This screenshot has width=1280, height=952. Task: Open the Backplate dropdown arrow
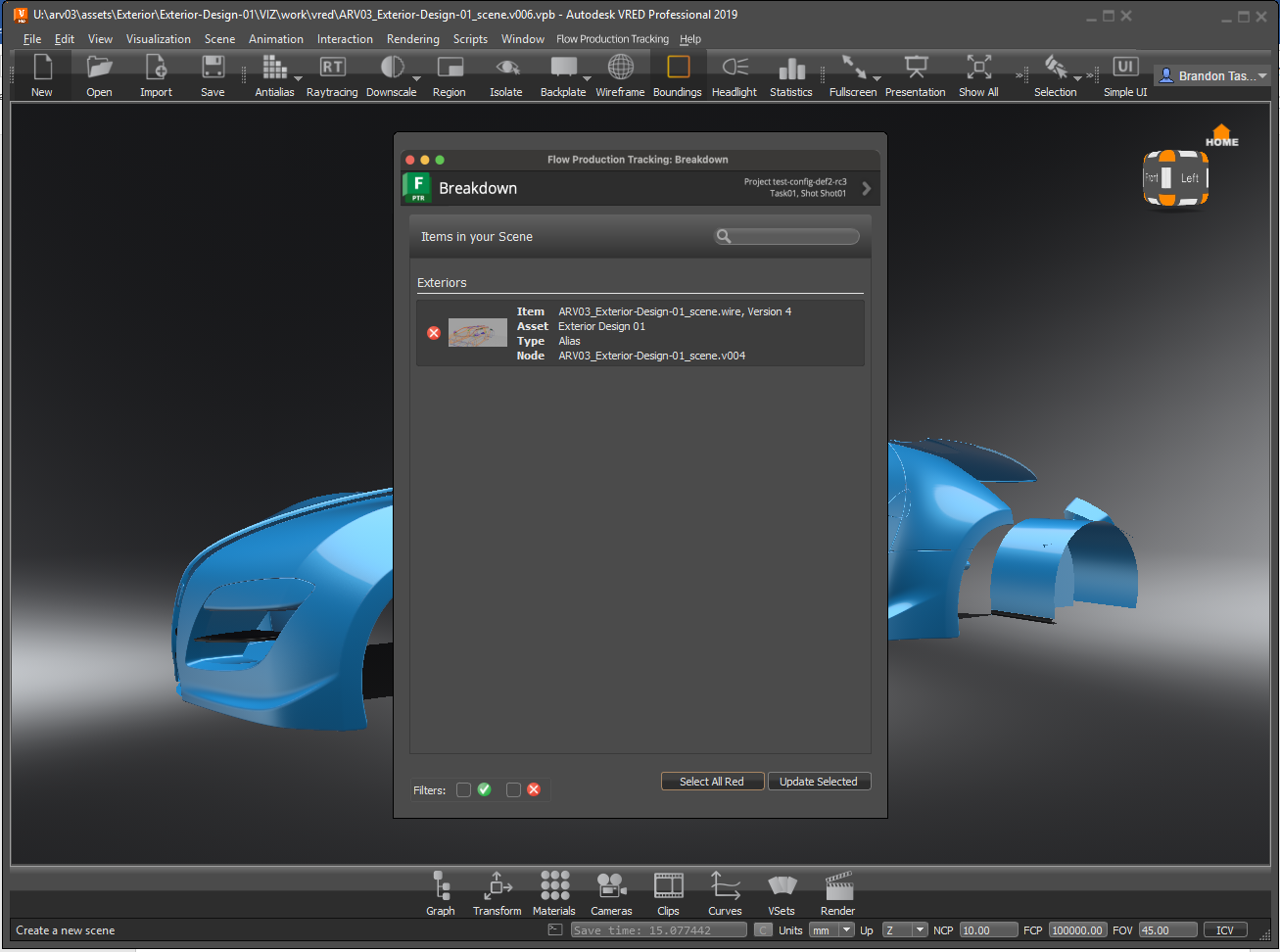click(587, 78)
